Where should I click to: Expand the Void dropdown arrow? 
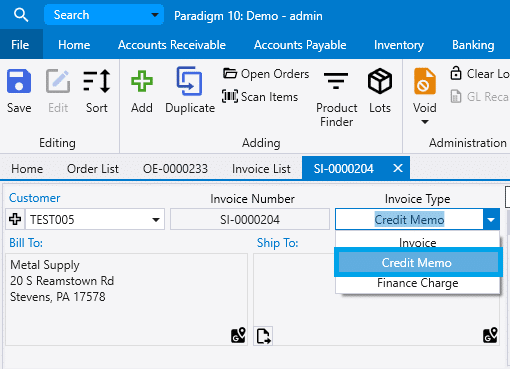(425, 122)
